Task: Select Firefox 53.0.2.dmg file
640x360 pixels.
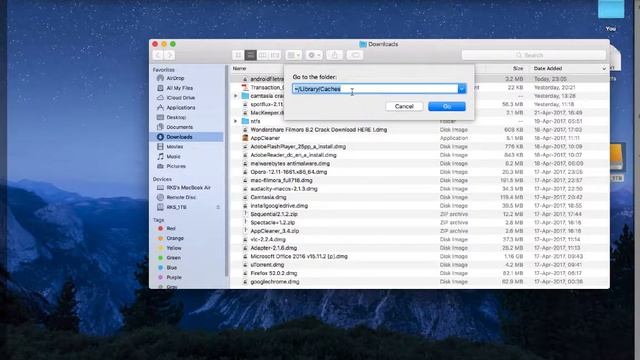Action: pos(420,273)
